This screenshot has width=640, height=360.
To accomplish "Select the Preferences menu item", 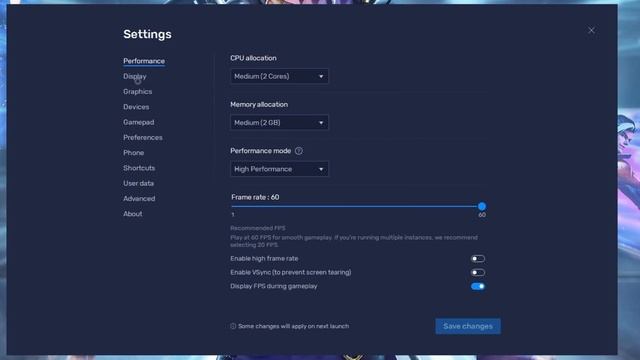I will pyautogui.click(x=143, y=138).
